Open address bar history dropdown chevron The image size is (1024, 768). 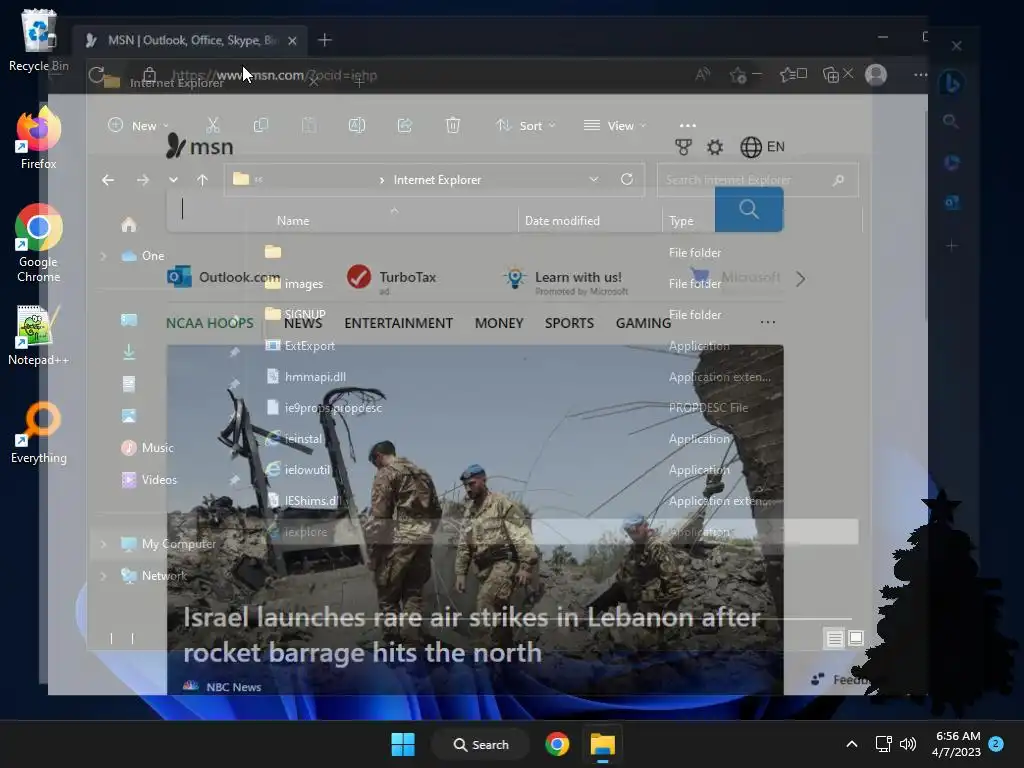594,179
